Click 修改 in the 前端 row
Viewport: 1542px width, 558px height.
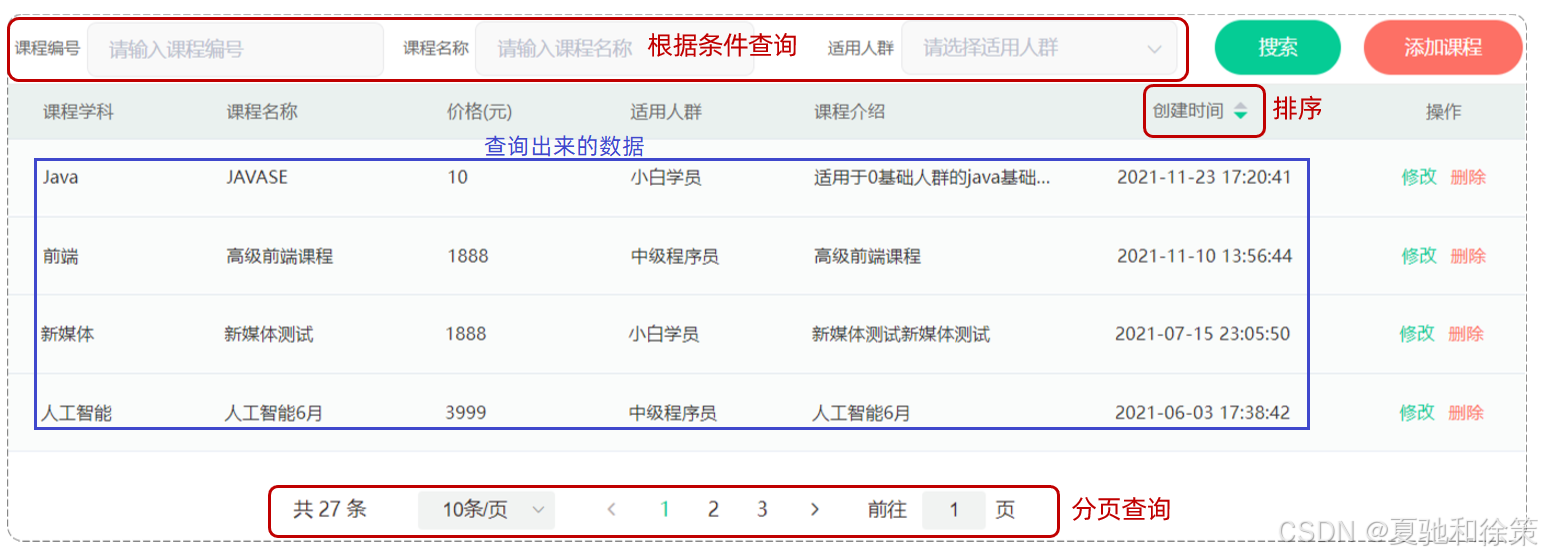point(1418,256)
